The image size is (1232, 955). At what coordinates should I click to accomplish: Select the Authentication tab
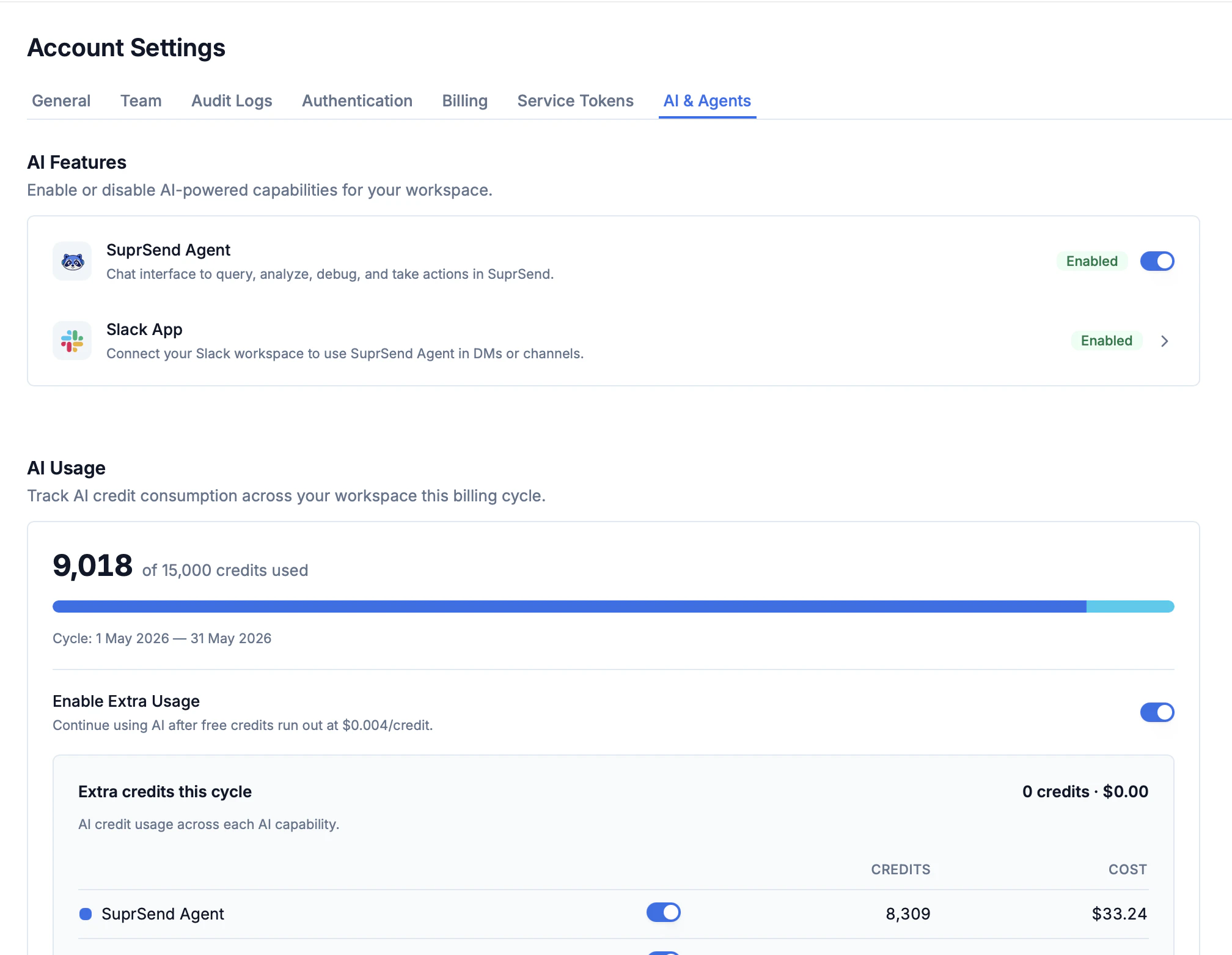click(x=357, y=101)
